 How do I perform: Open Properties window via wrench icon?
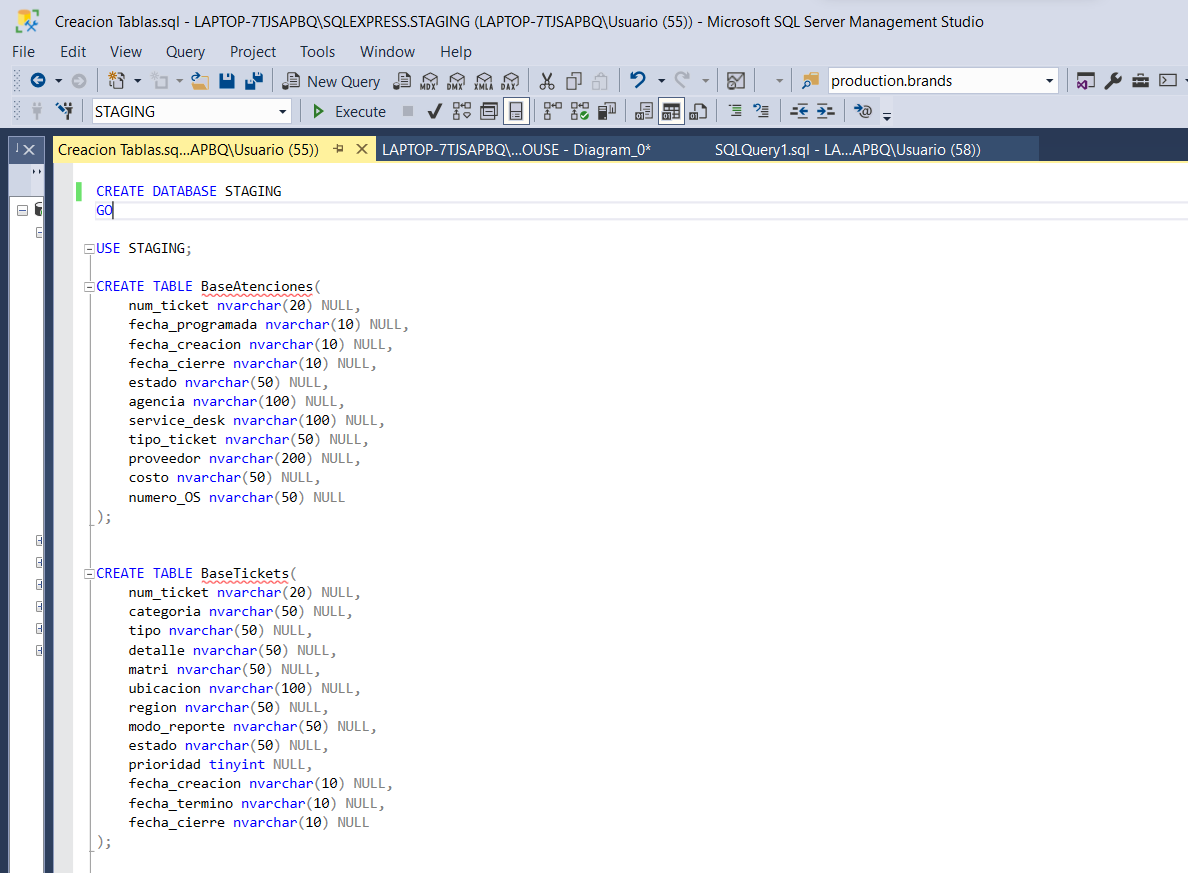click(1113, 81)
